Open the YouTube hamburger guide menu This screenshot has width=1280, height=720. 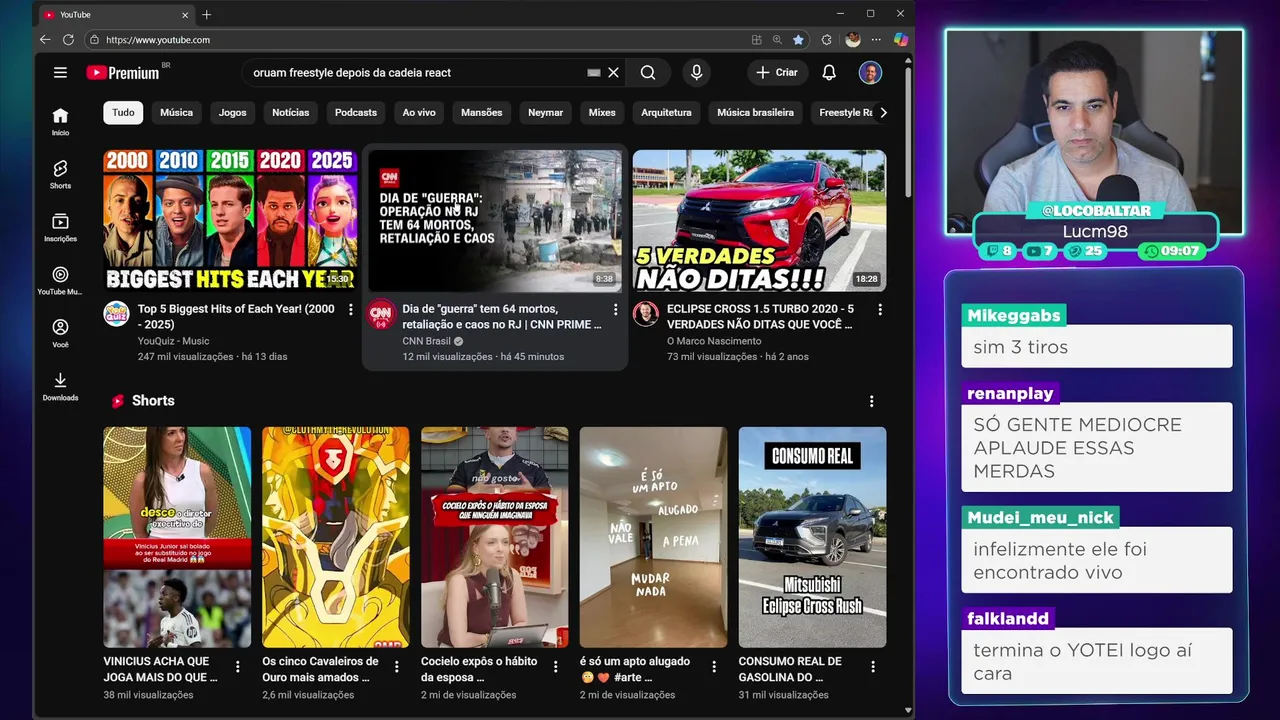(x=60, y=73)
